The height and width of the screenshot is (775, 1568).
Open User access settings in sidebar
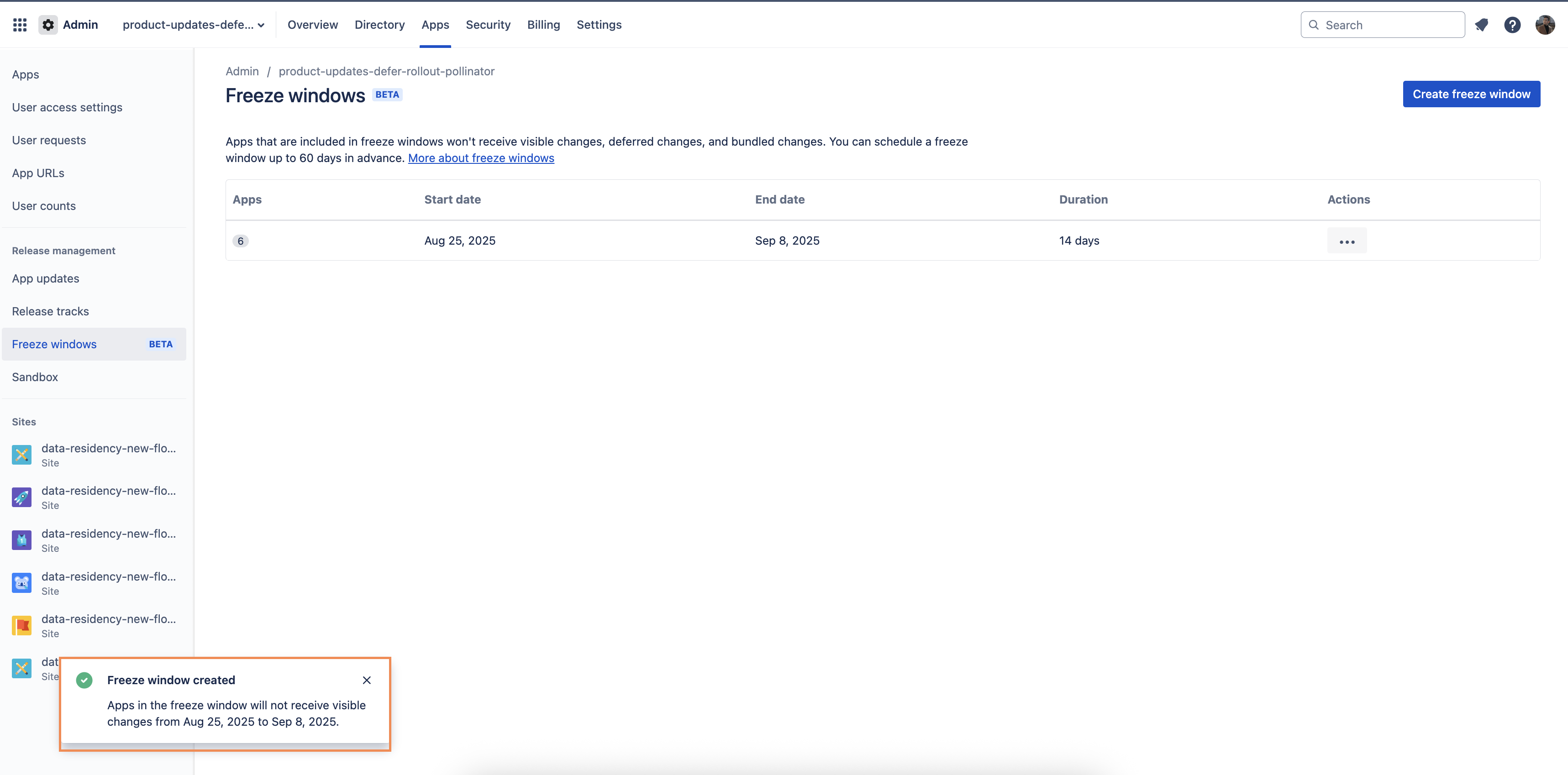click(94, 108)
